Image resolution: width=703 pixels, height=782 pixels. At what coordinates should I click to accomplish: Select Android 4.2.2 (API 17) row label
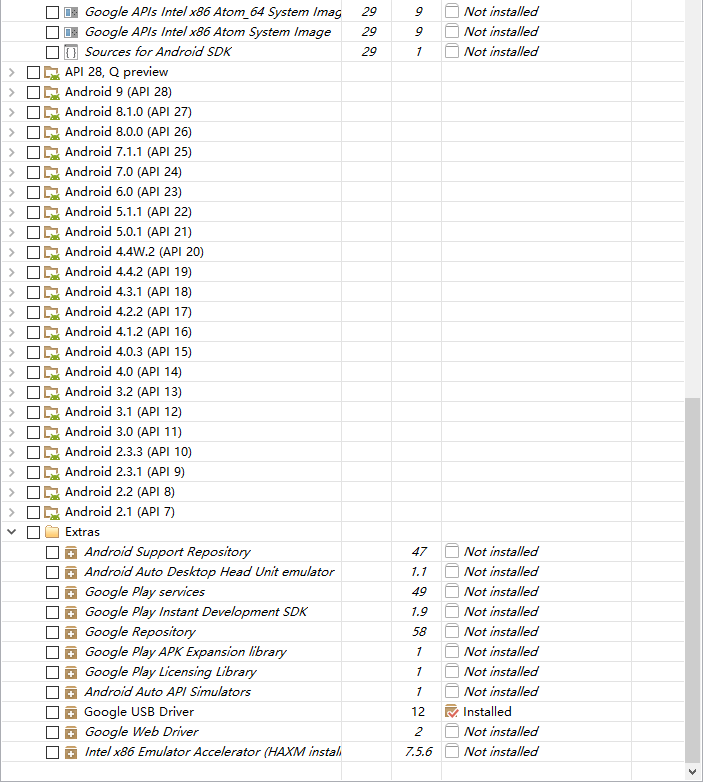[x=128, y=312]
